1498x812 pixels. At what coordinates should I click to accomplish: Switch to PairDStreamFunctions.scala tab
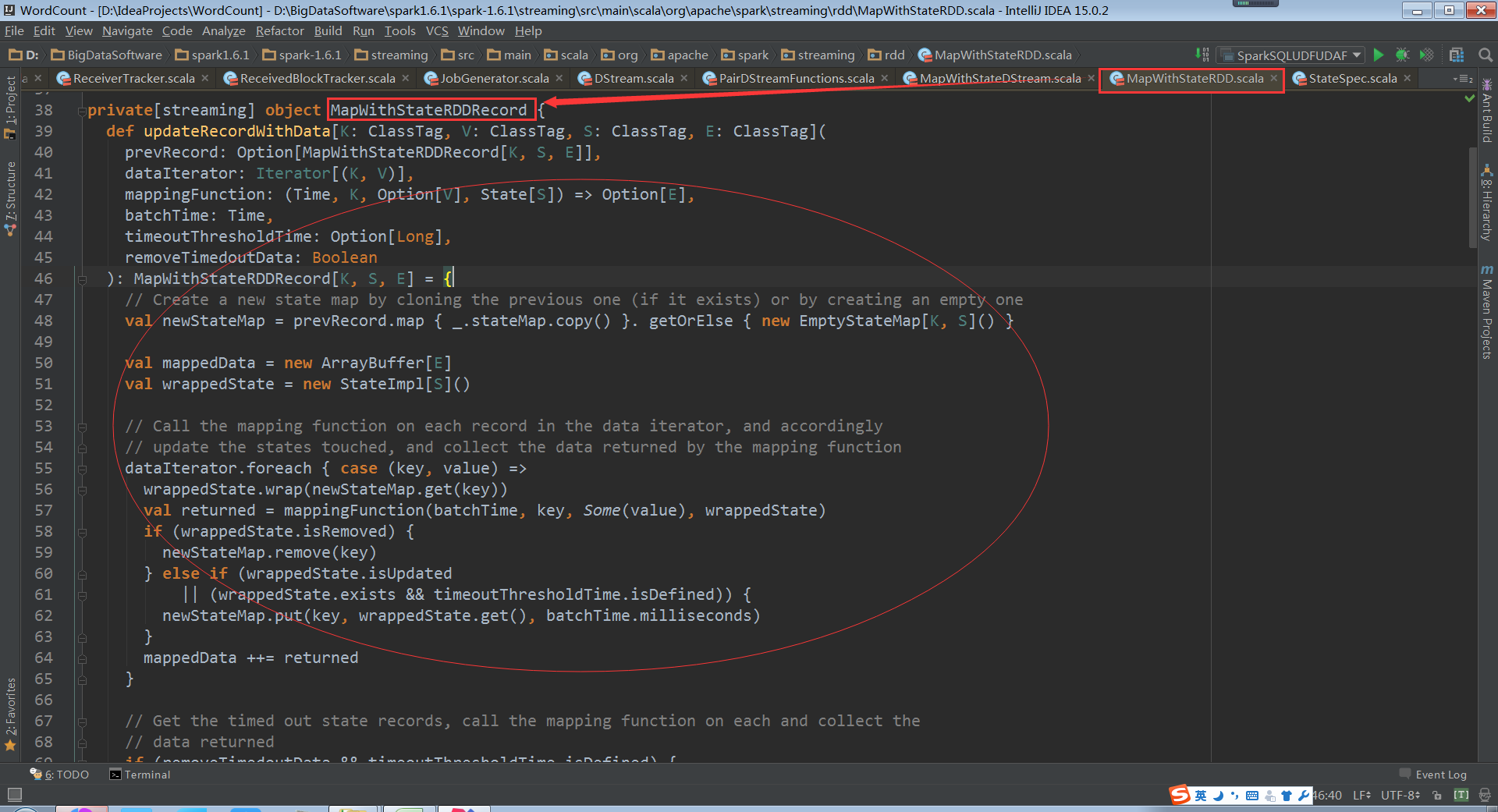(796, 79)
